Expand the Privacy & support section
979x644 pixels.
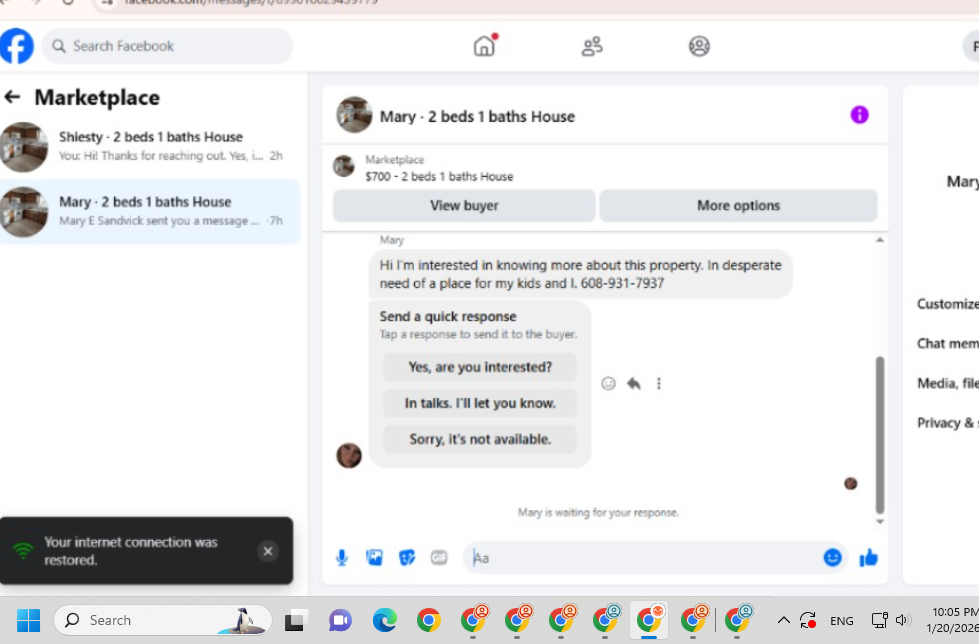(947, 423)
